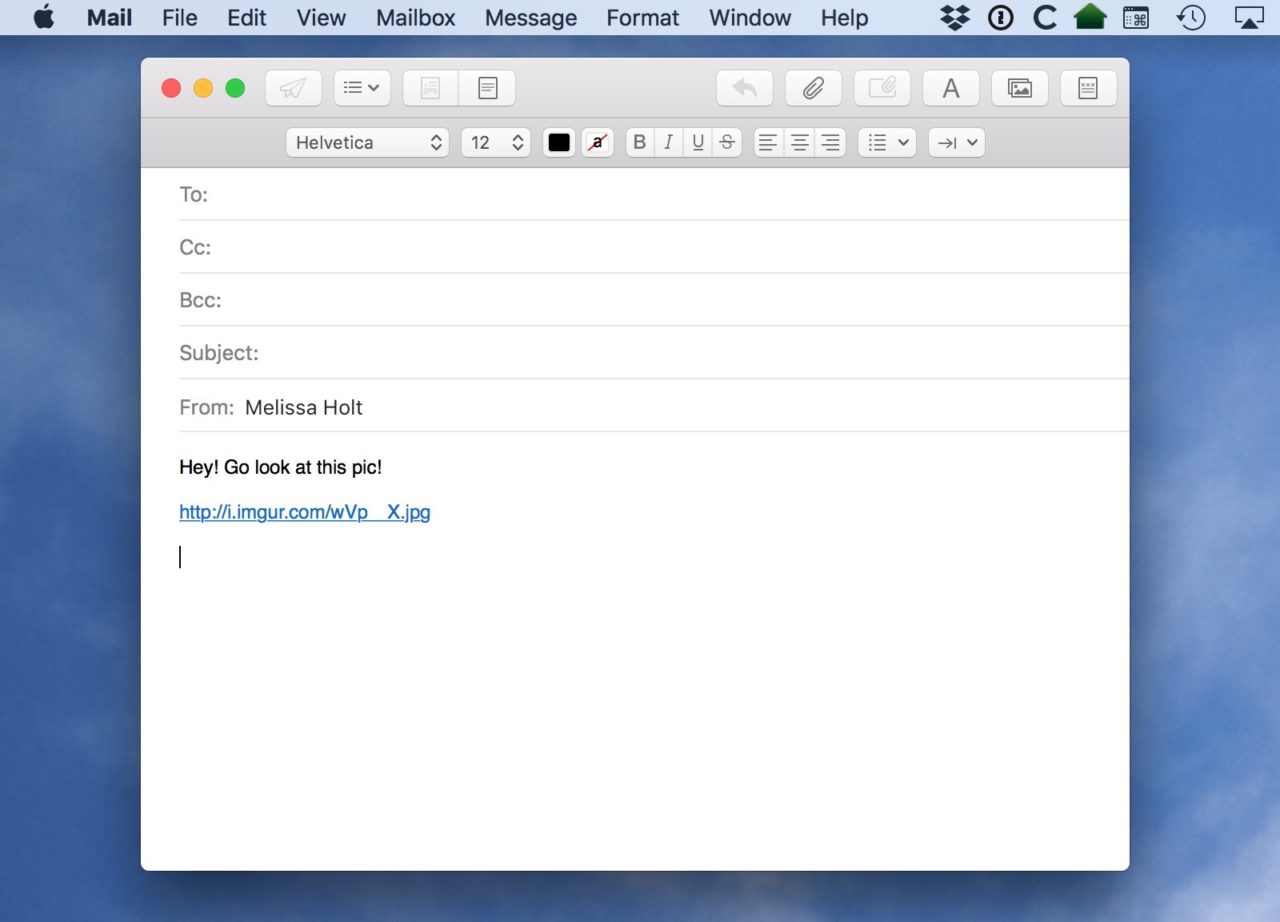
Task: Click the Time Machine menu bar icon
Action: click(1191, 17)
